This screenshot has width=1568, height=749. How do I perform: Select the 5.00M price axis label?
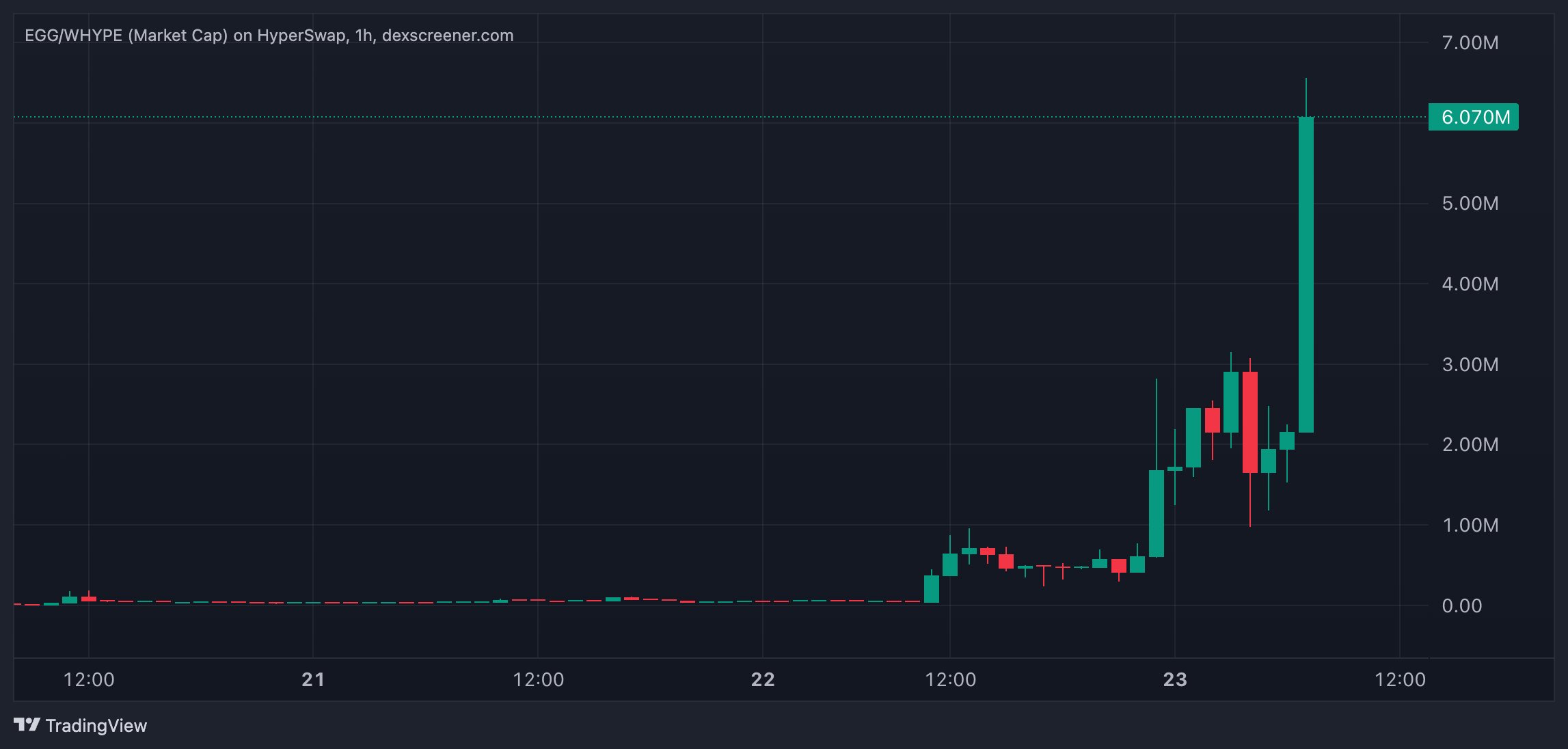click(x=1470, y=204)
